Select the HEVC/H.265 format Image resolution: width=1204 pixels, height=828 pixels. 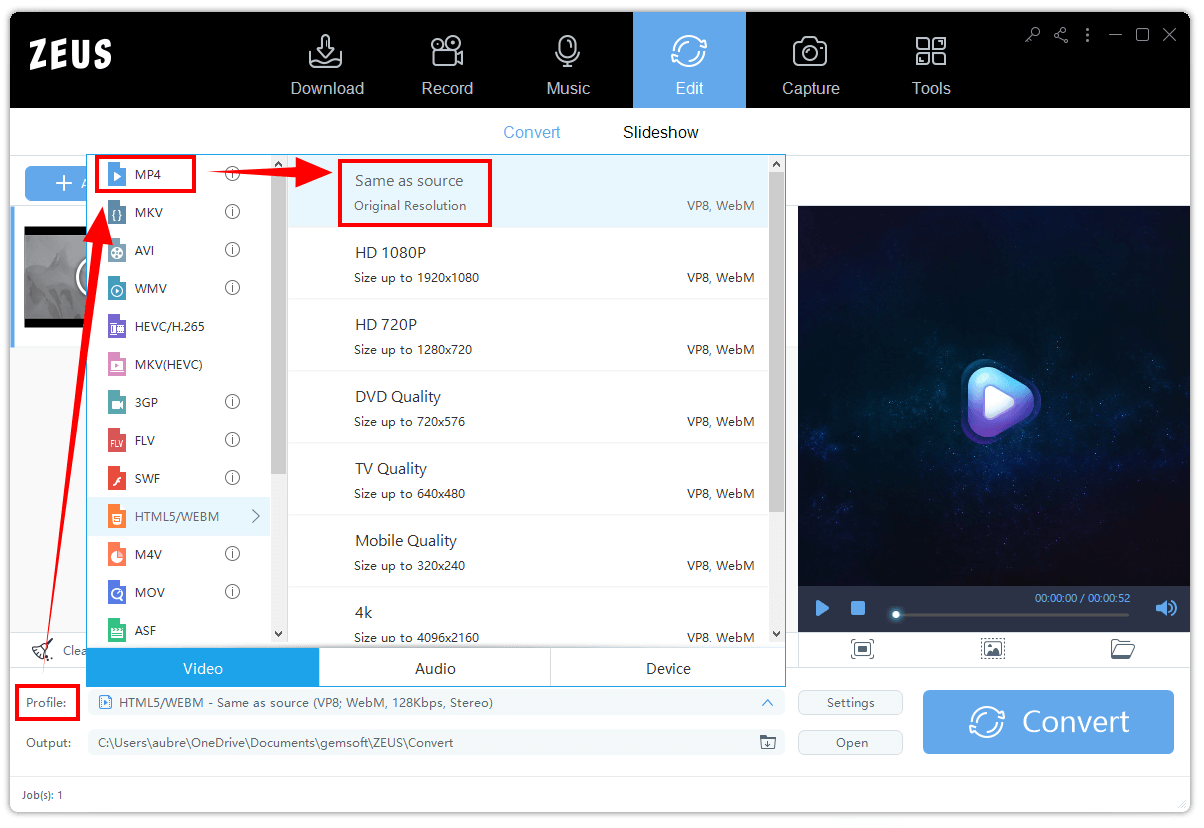click(x=178, y=326)
